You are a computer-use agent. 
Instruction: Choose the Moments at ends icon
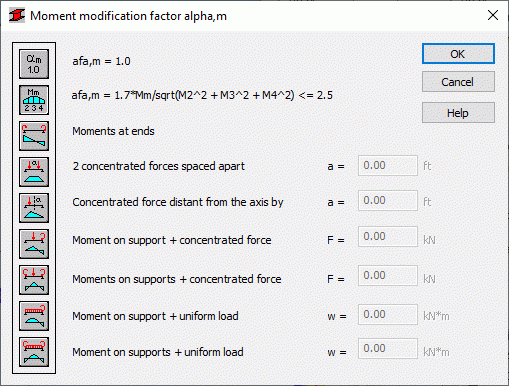pos(34,136)
